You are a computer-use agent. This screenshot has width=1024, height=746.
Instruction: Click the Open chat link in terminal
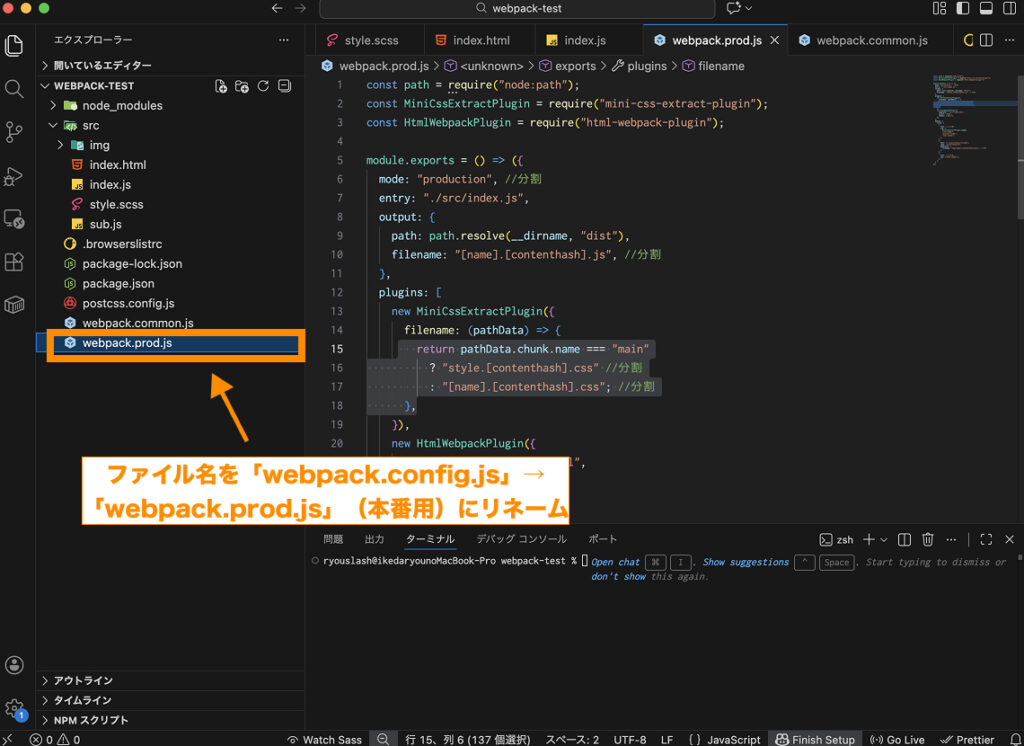click(x=615, y=562)
